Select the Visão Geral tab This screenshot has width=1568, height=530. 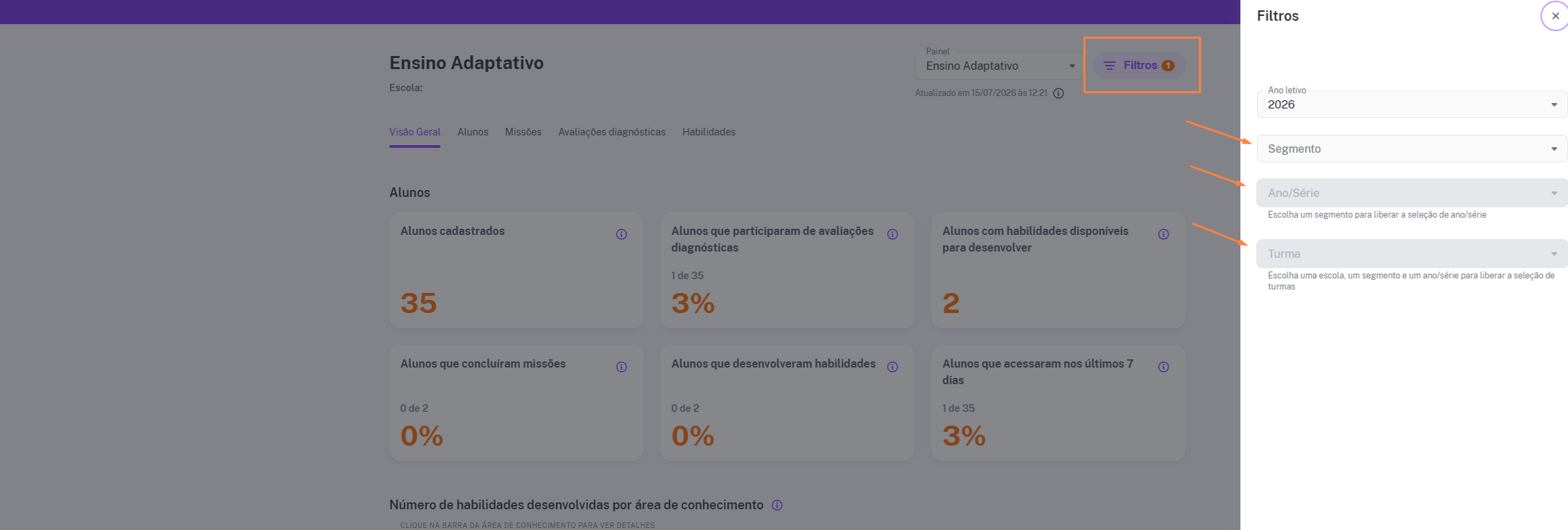[x=415, y=132]
